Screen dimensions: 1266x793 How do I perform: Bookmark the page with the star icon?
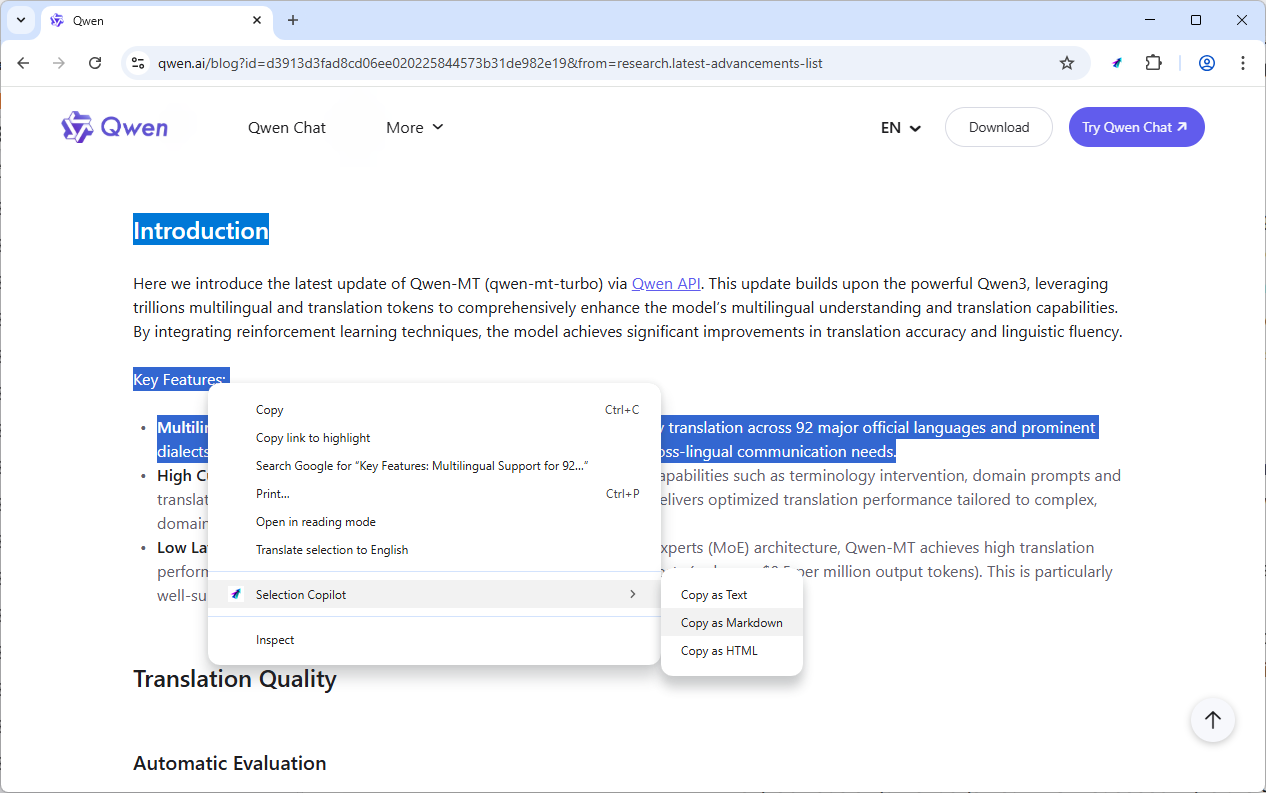tap(1066, 62)
